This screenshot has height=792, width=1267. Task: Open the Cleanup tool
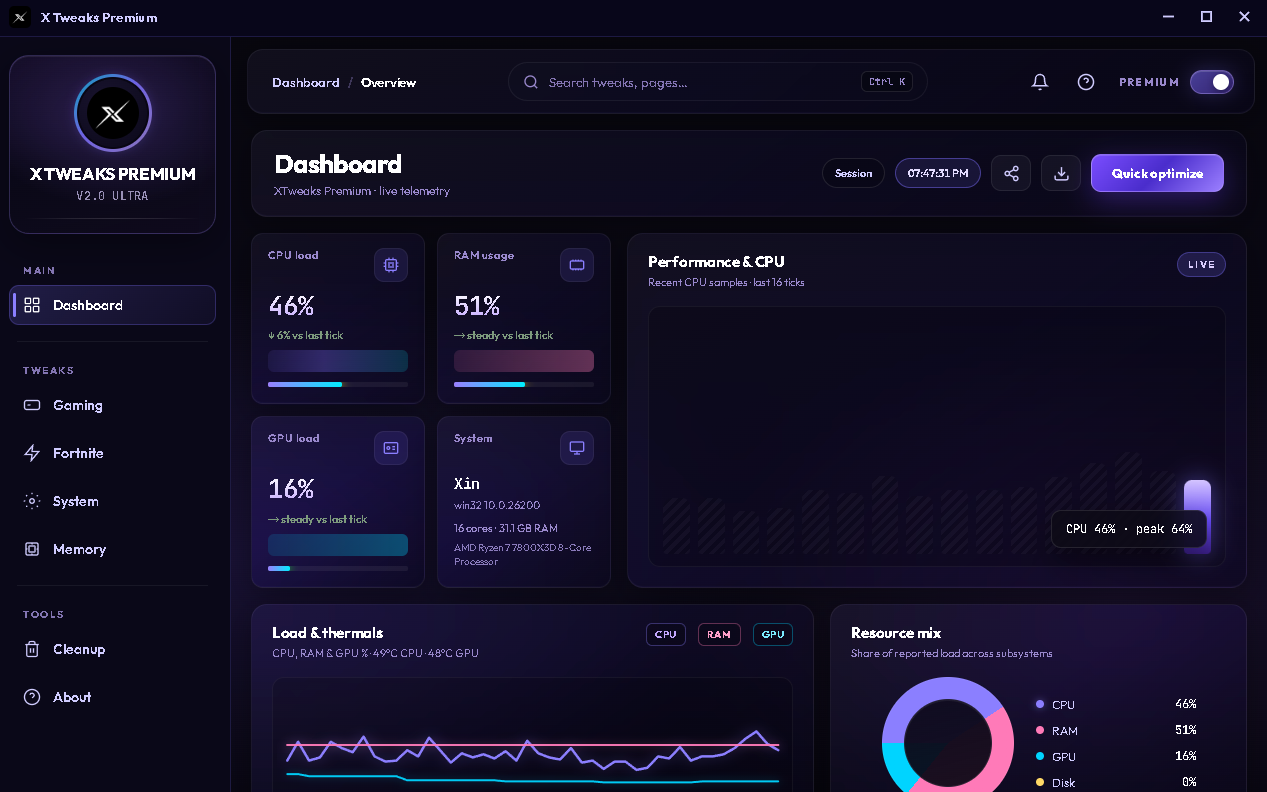coord(113,649)
